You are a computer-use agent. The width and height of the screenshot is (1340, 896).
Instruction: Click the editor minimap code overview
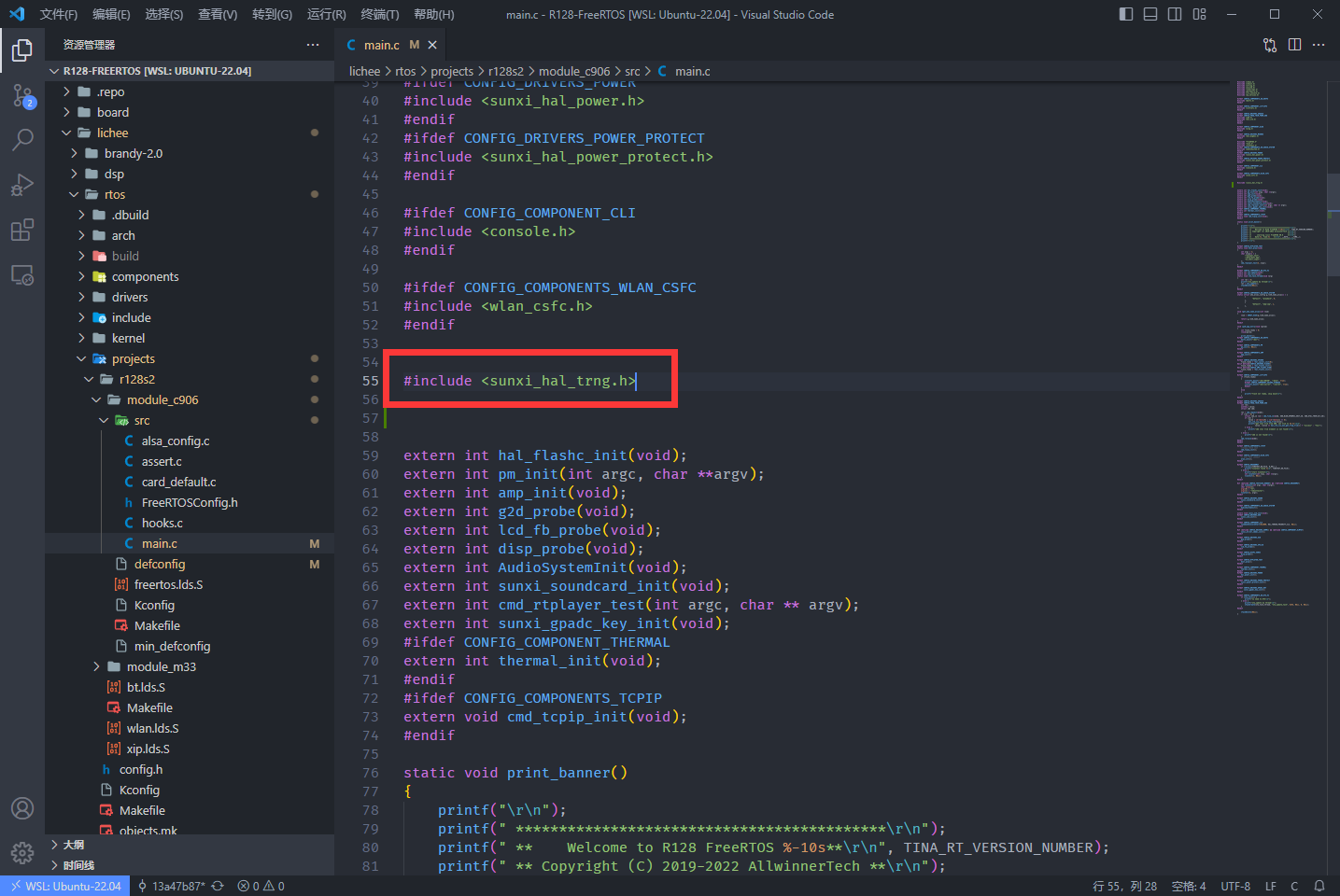point(1275,345)
